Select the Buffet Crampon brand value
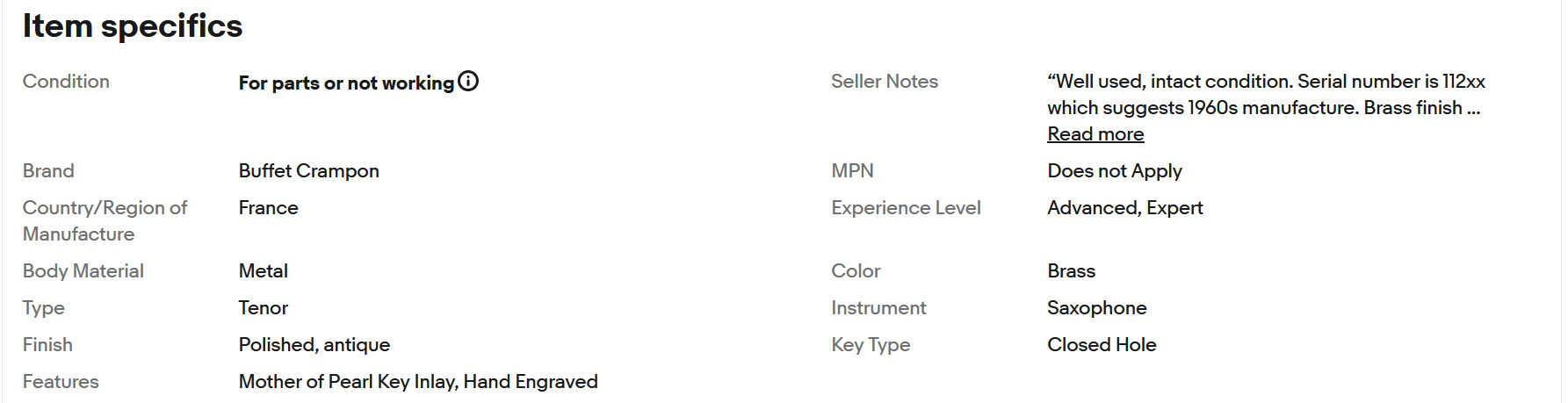1568x403 pixels. 309,171
